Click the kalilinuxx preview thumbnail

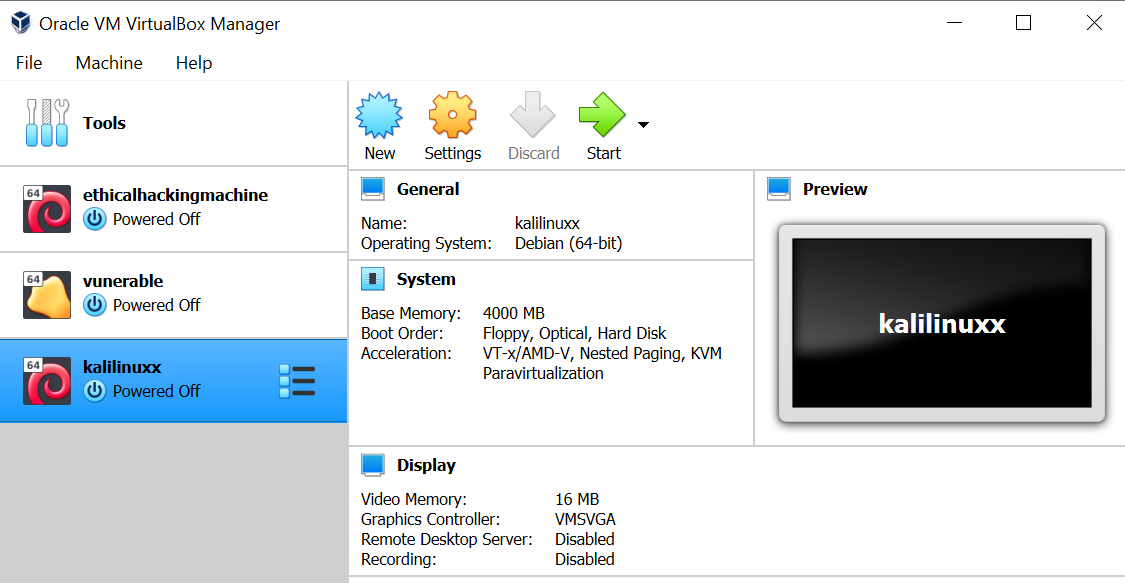[941, 323]
